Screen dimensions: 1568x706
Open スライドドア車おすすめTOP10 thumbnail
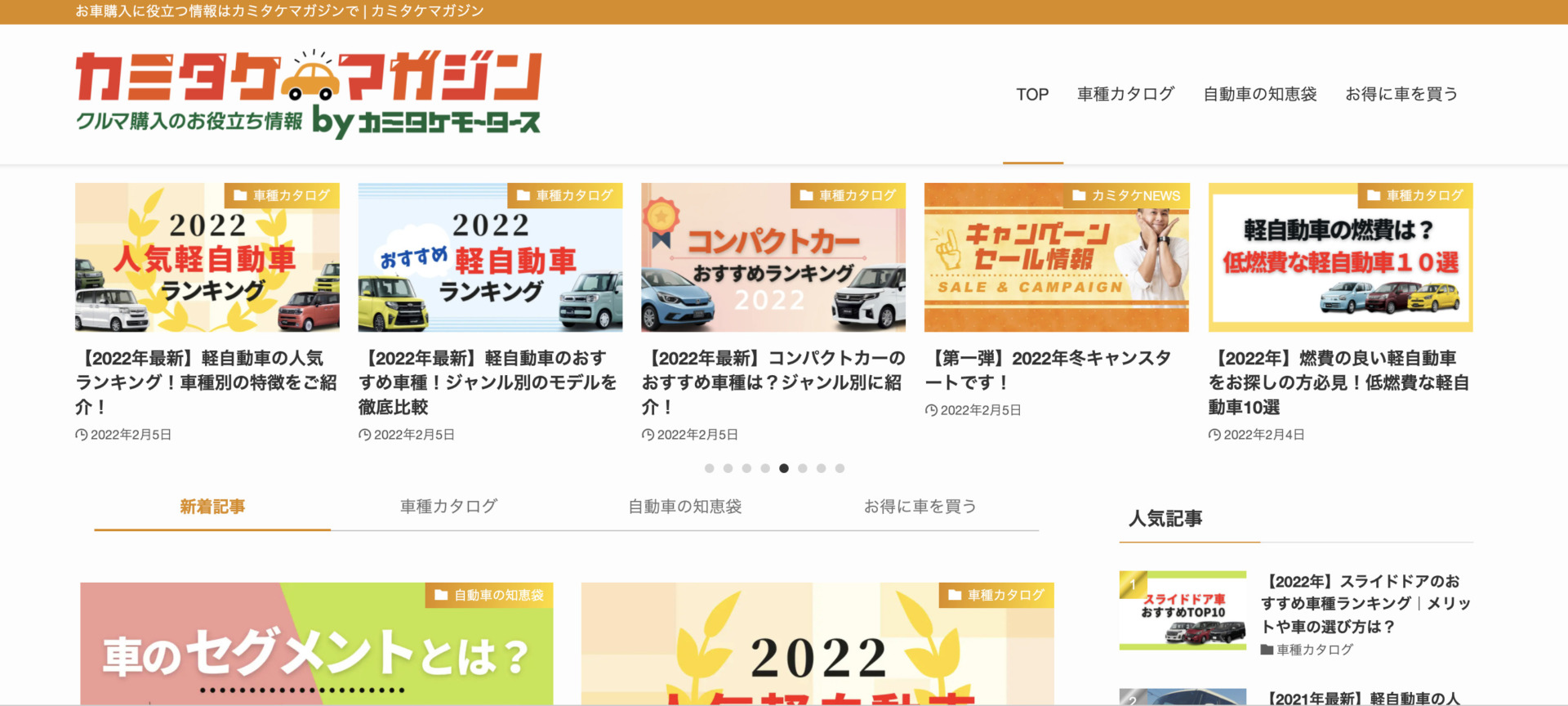point(1183,610)
